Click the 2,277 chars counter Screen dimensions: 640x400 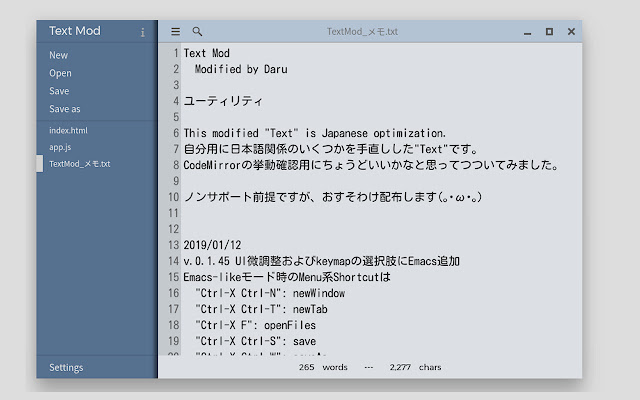[415, 367]
